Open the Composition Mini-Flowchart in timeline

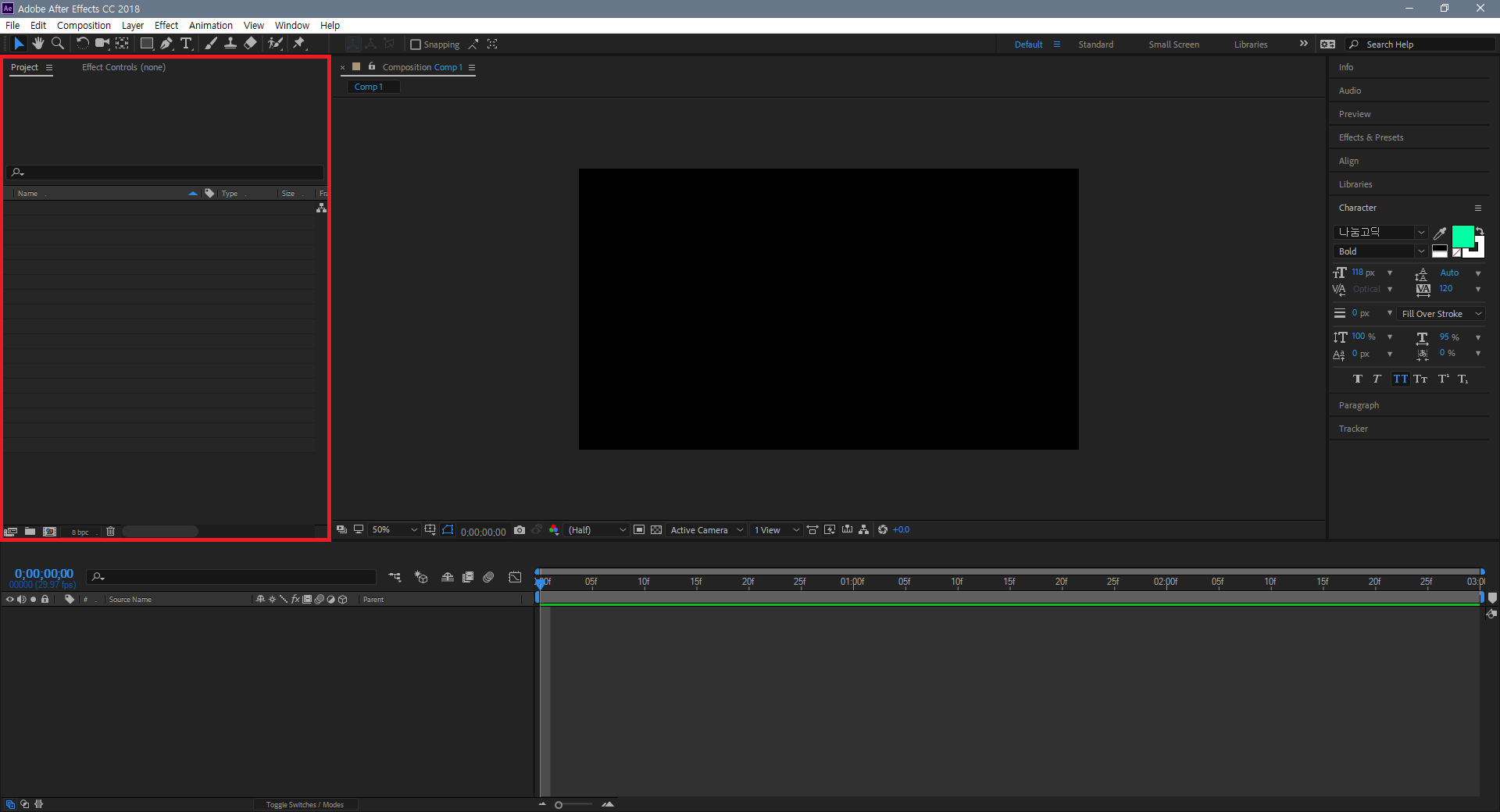tap(395, 577)
